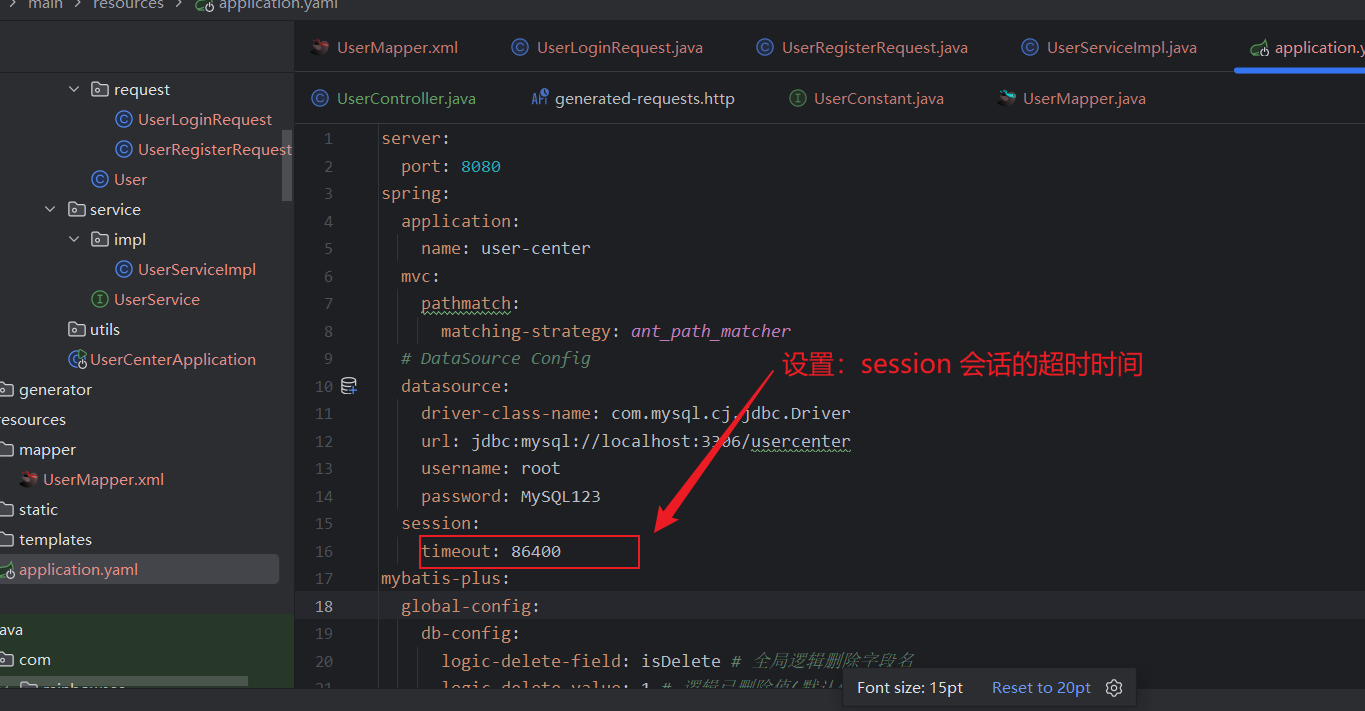Click the 'port: 8080' line in editor
The height and width of the screenshot is (711, 1365).
pos(451,166)
